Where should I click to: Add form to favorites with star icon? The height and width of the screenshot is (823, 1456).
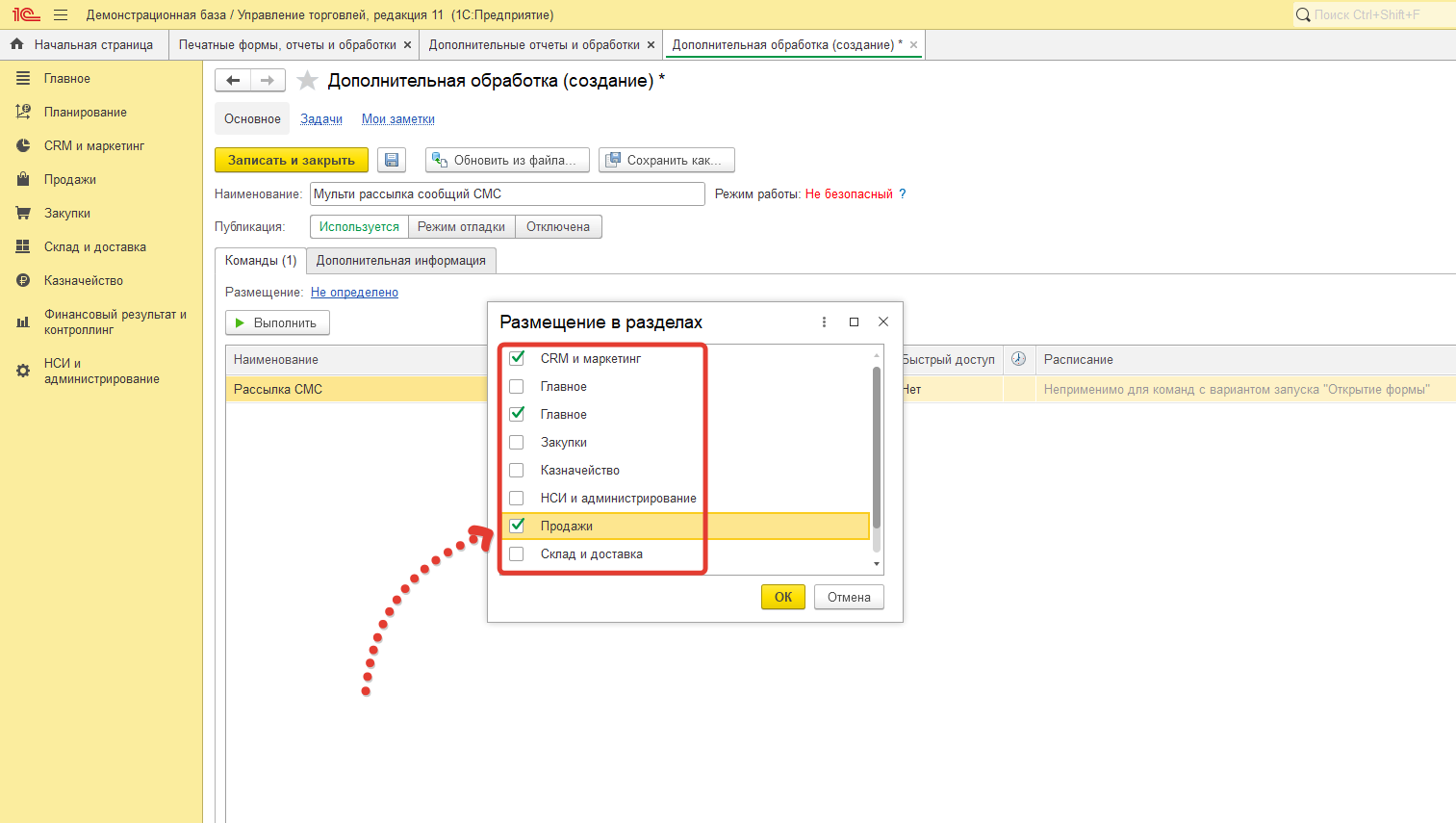pyautogui.click(x=307, y=81)
